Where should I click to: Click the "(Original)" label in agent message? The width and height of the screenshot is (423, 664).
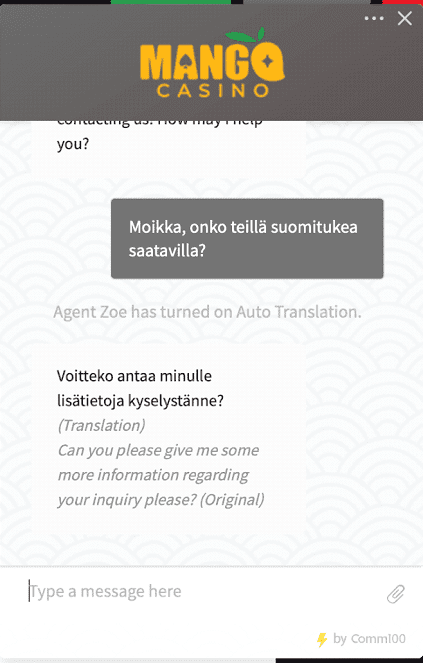[232, 500]
